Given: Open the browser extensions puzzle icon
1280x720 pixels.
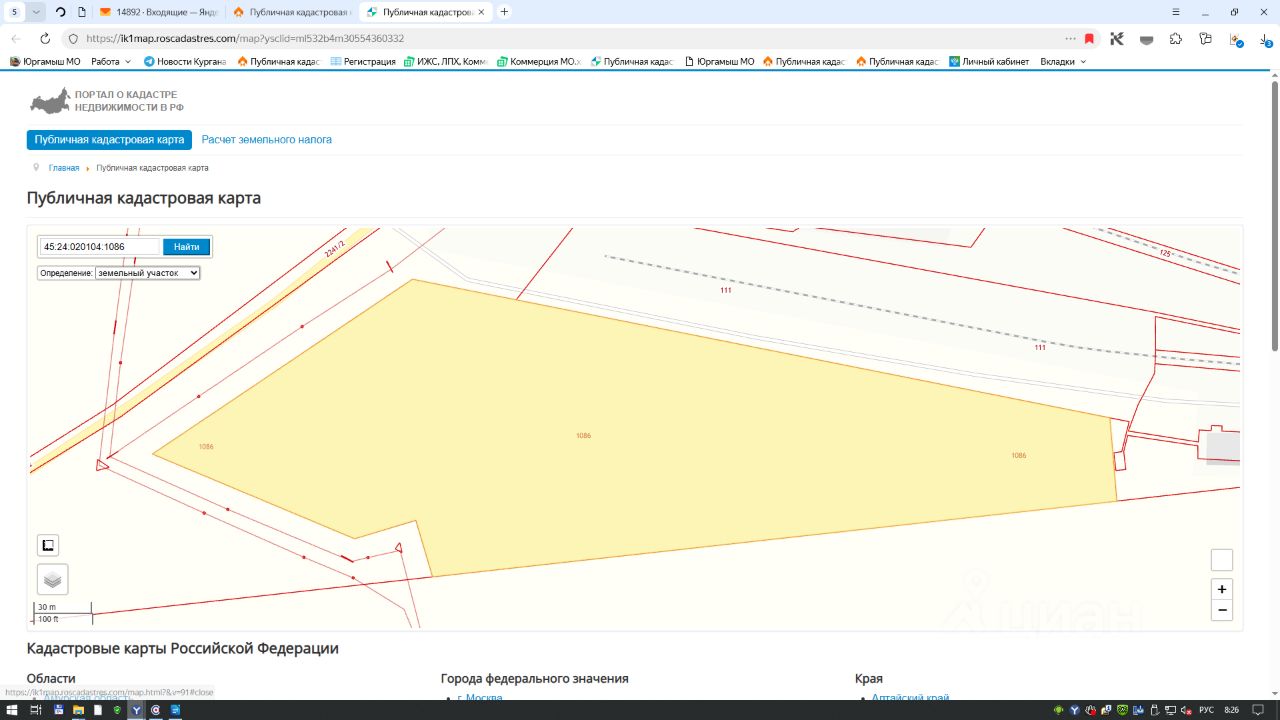Looking at the screenshot, I should coord(1176,38).
